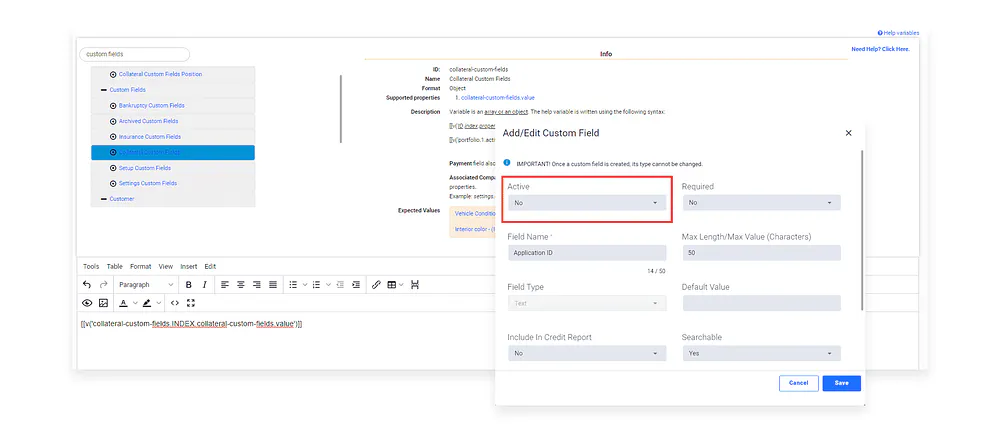Image resolution: width=1000 pixels, height=431 pixels.
Task: Insert a link with the chain icon
Action: tap(376, 285)
